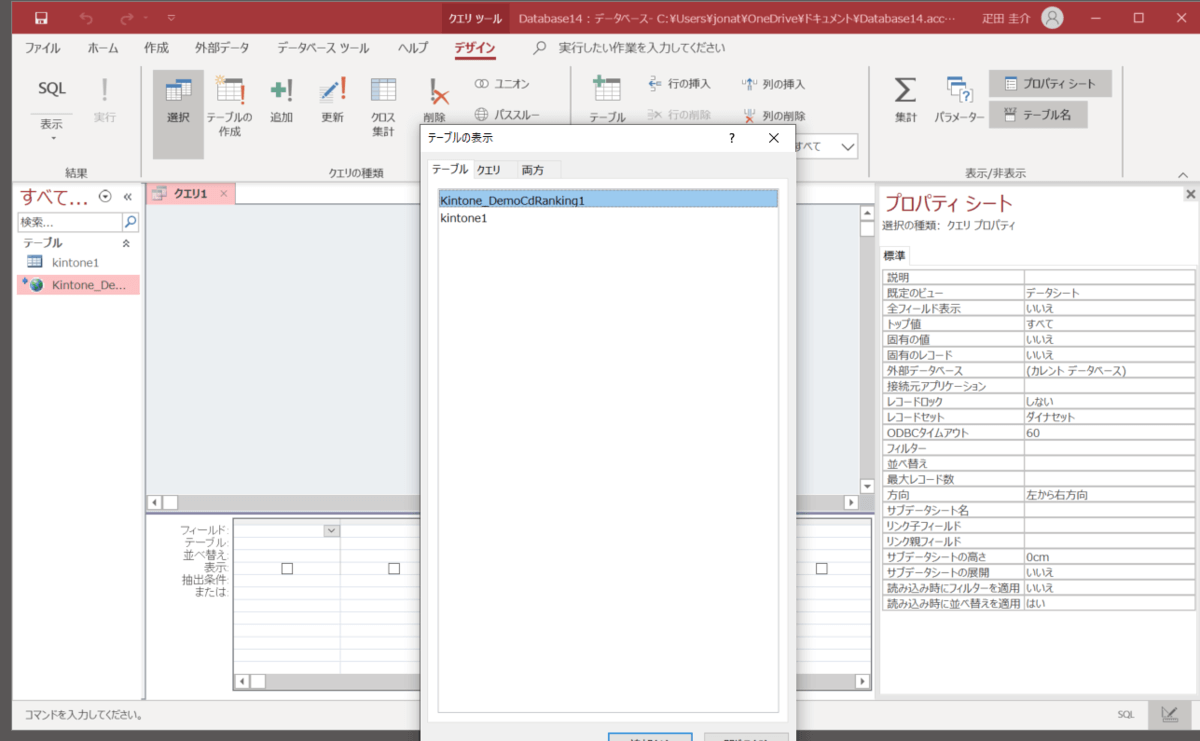1200x741 pixels.
Task: Click the dialog help question mark
Action: coord(732,139)
